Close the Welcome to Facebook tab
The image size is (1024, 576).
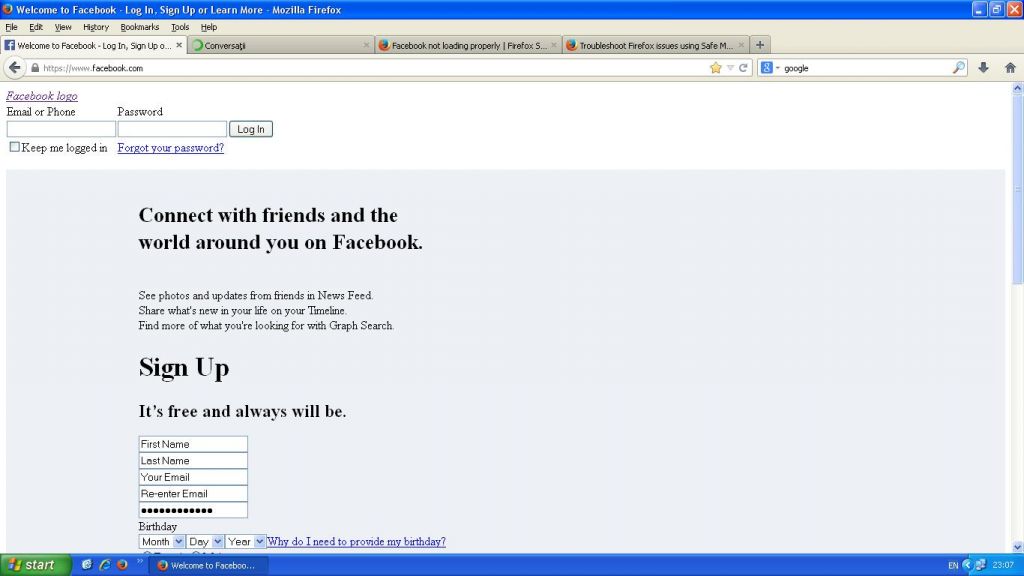tap(179, 45)
